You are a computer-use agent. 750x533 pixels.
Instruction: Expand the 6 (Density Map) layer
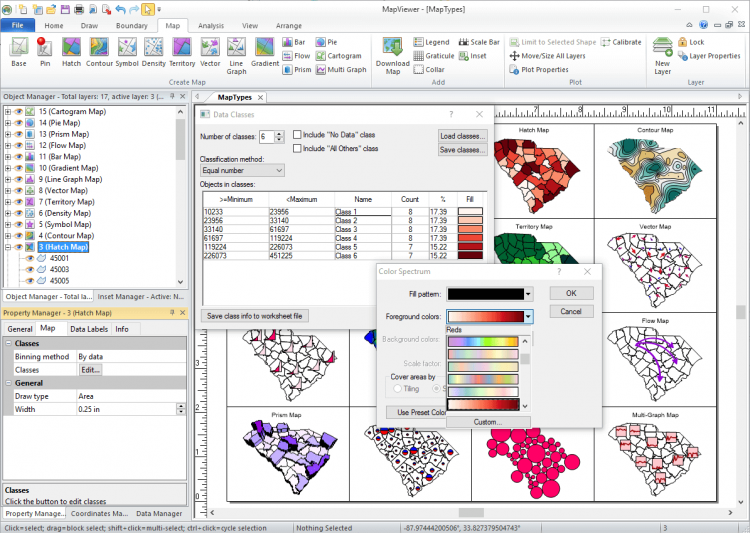point(8,213)
